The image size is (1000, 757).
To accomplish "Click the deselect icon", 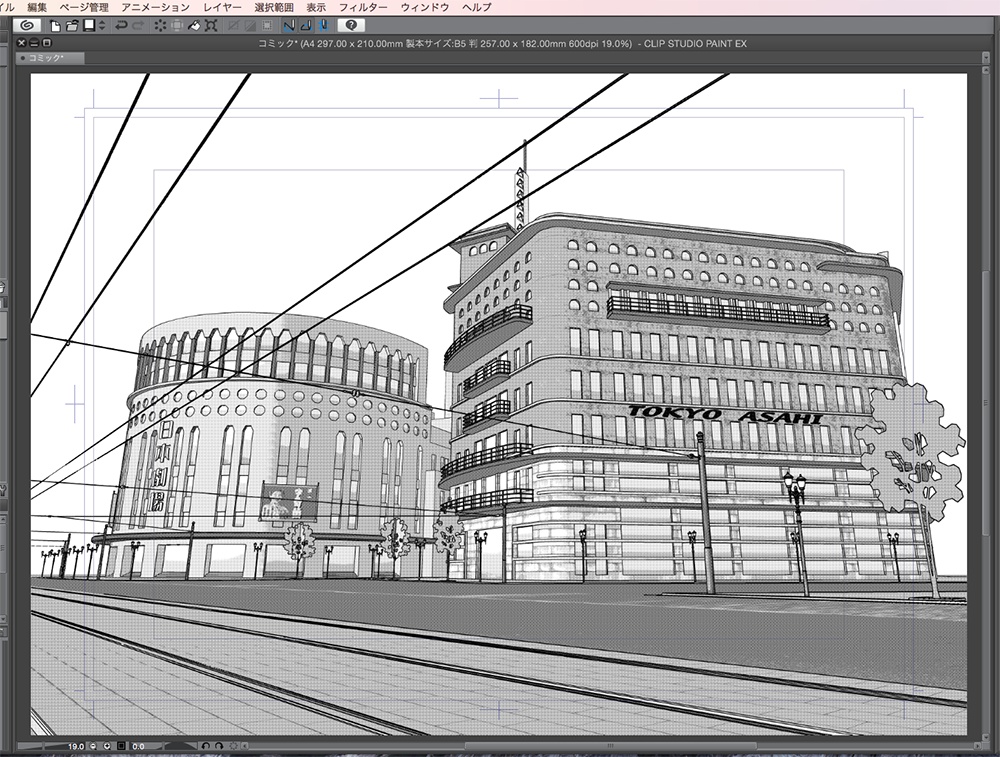I will point(233,26).
